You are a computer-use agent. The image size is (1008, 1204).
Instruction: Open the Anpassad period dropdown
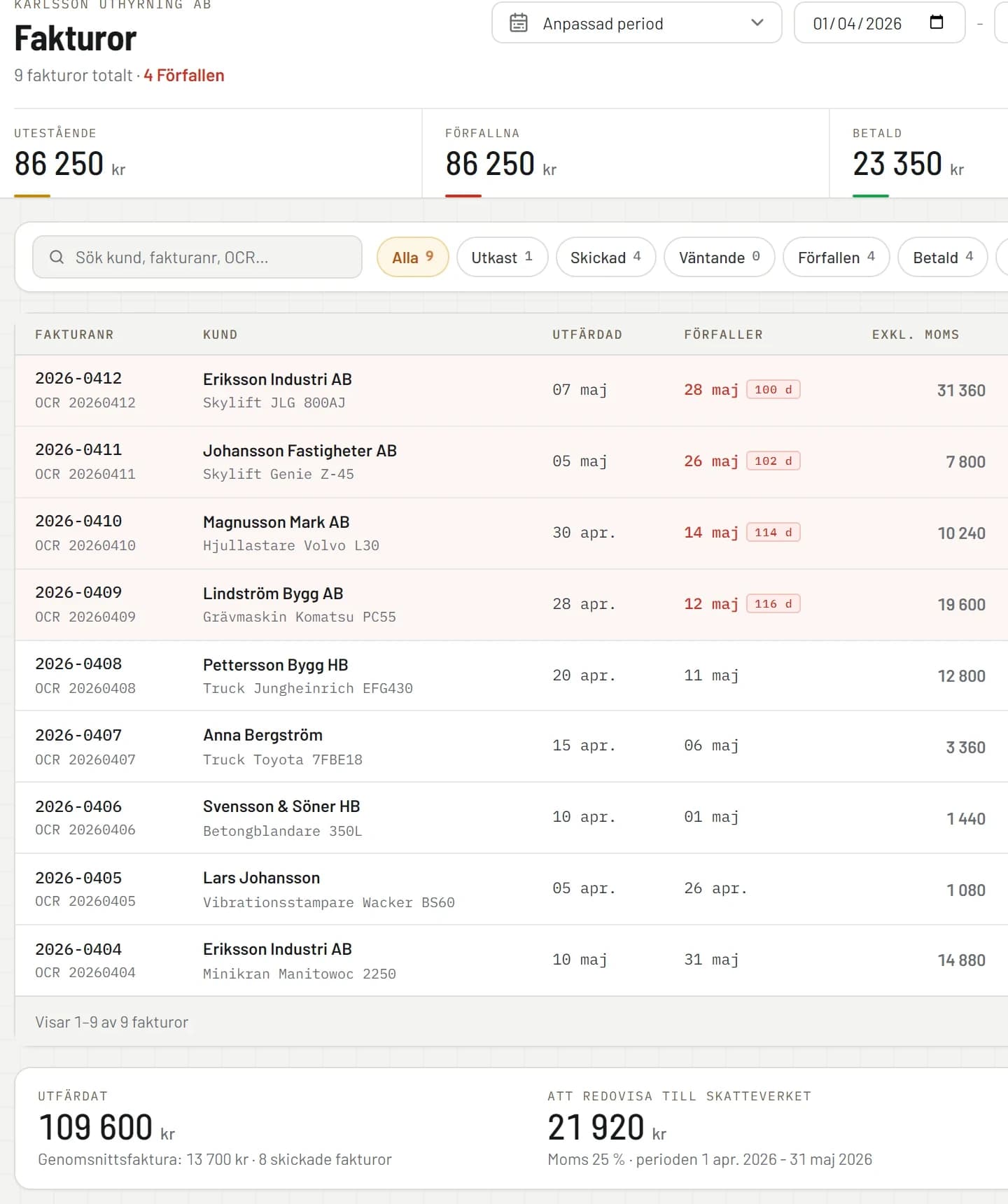click(x=637, y=22)
